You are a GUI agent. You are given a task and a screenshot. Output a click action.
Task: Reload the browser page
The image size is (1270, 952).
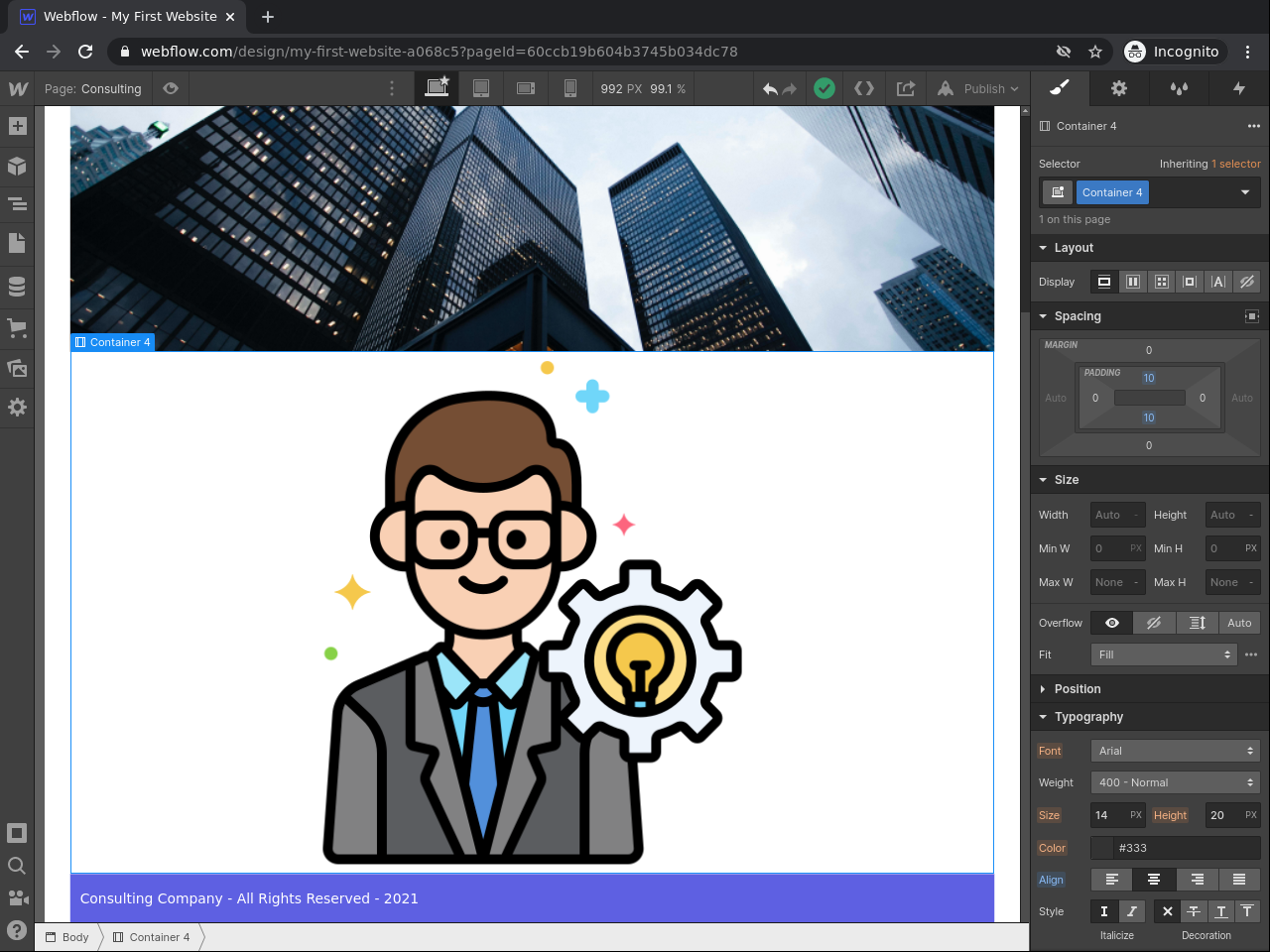(x=85, y=52)
